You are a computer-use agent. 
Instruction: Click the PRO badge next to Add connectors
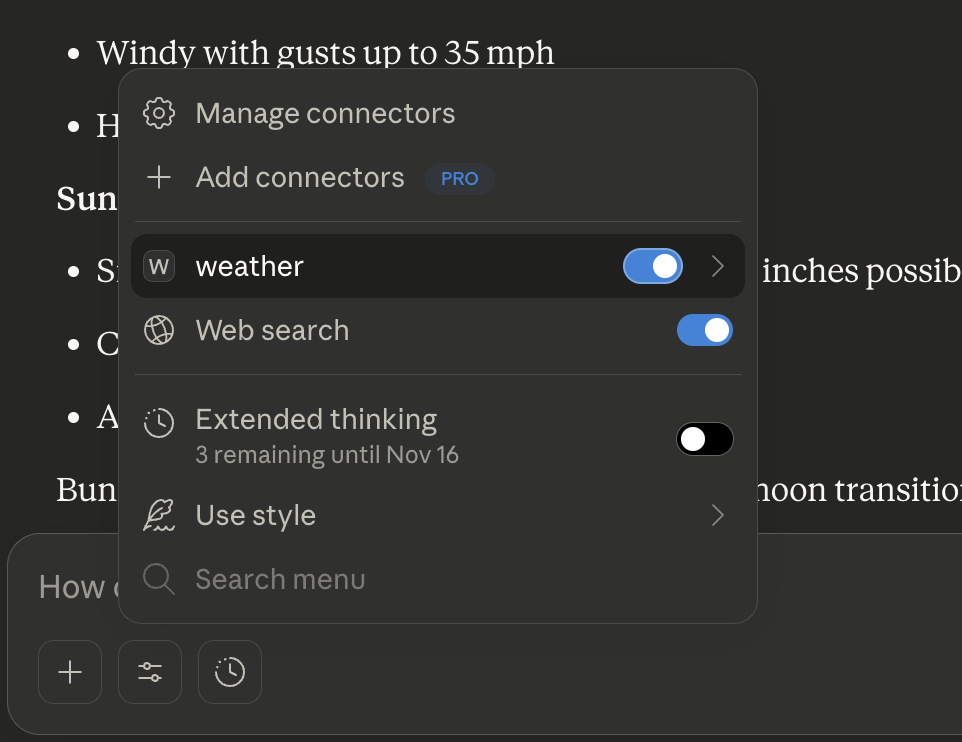(x=459, y=178)
